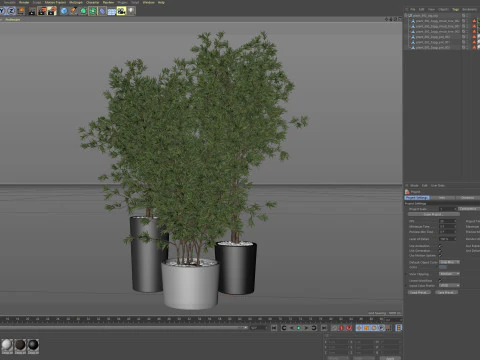This screenshot has width=480, height=360.
Task: Click the viewport maximize toggle icon
Action: pyautogui.click(x=400, y=19)
